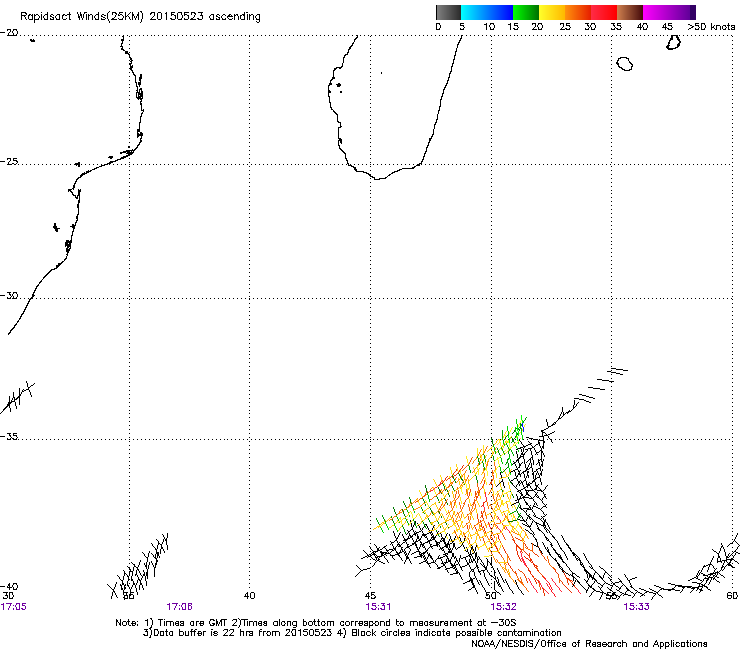740x650 pixels.
Task: Click the black wind barbs near 35E bottom
Action: pos(139,566)
